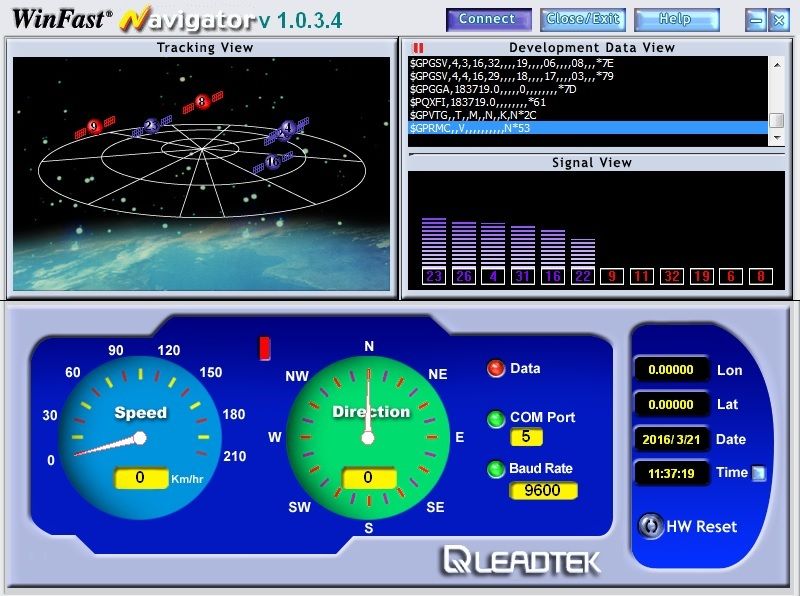Click the Time field 11:37:19
Image resolution: width=800 pixels, height=596 pixels.
click(x=671, y=474)
